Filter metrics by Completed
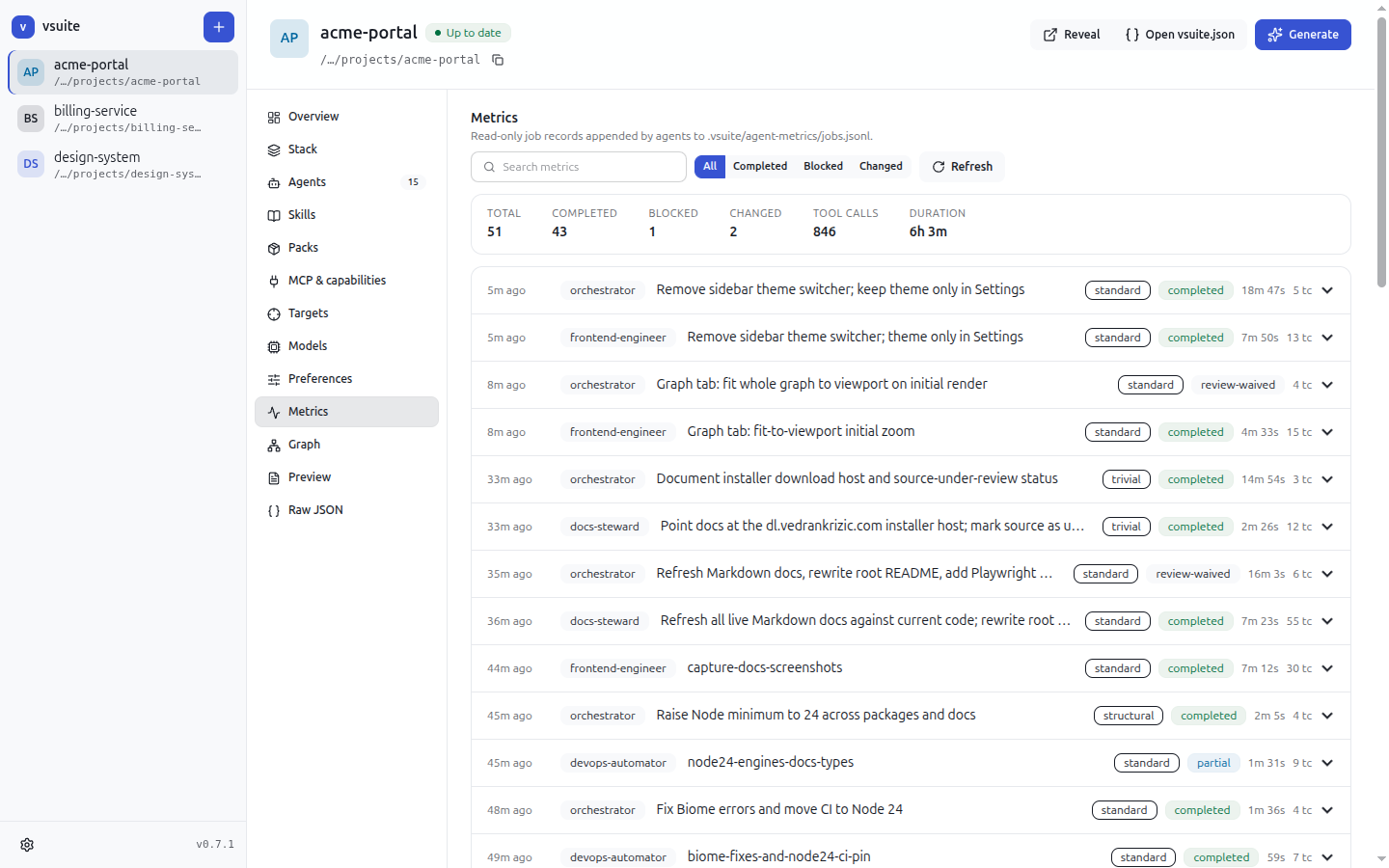 760,167
